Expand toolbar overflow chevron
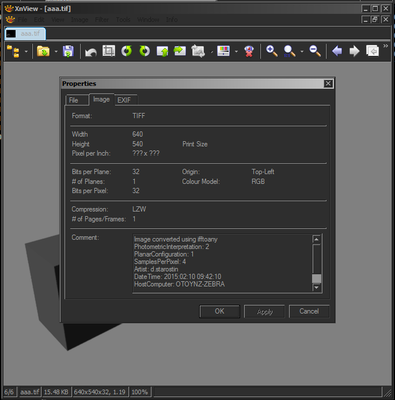 coord(386,46)
